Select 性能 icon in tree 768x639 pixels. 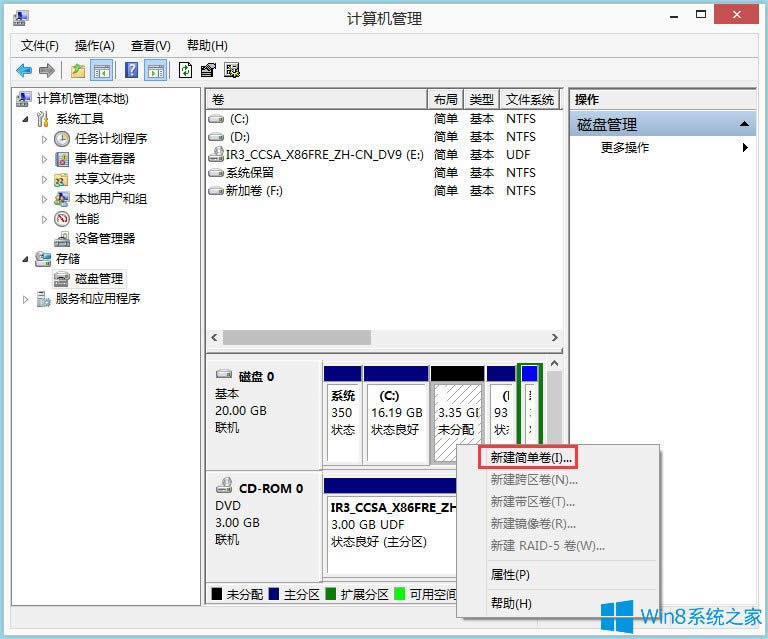pyautogui.click(x=62, y=219)
